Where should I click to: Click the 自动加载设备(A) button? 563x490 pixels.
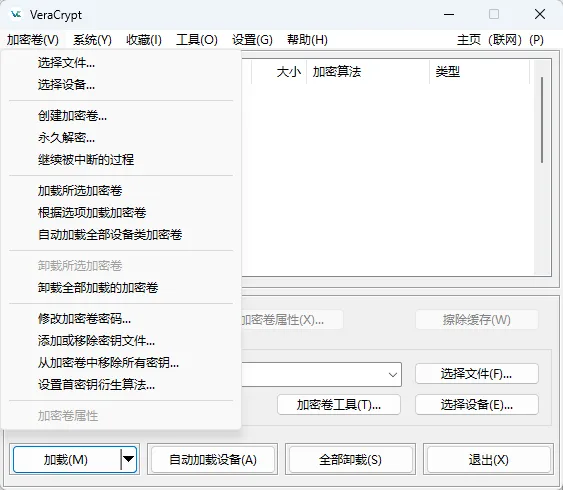click(213, 459)
